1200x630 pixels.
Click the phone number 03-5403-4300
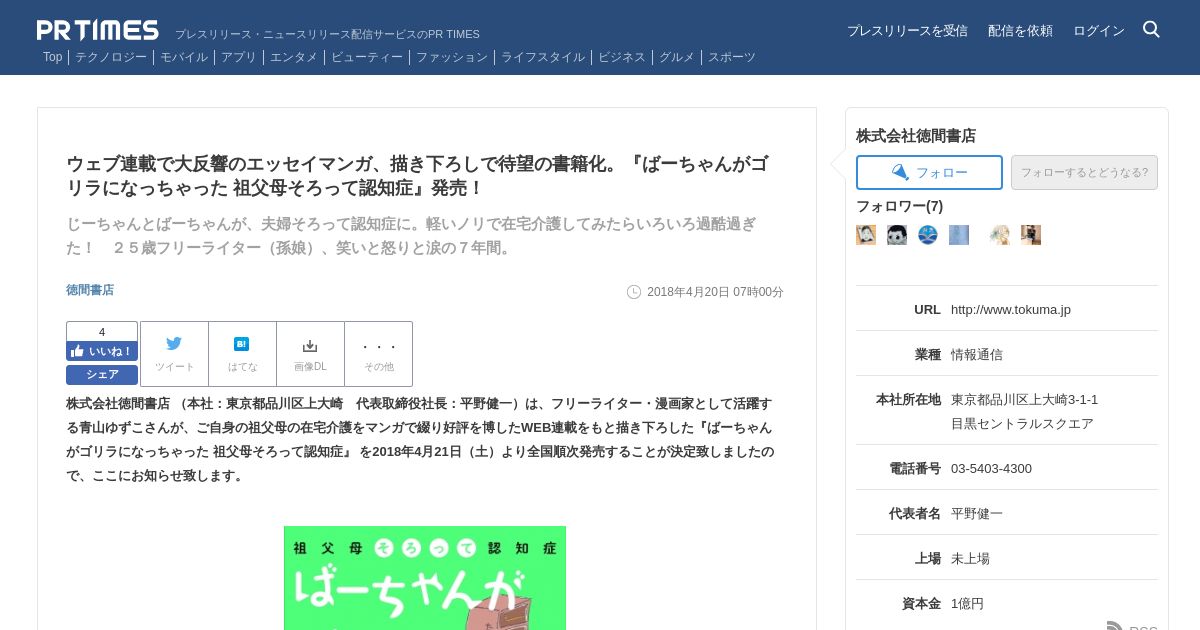tap(991, 469)
